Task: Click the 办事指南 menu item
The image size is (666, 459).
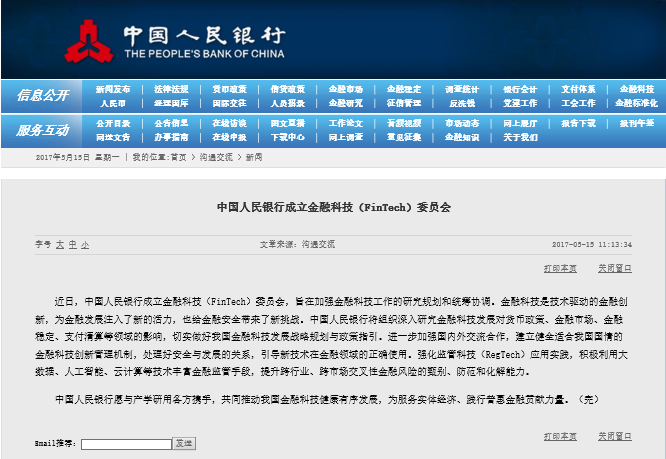Action: (x=171, y=138)
